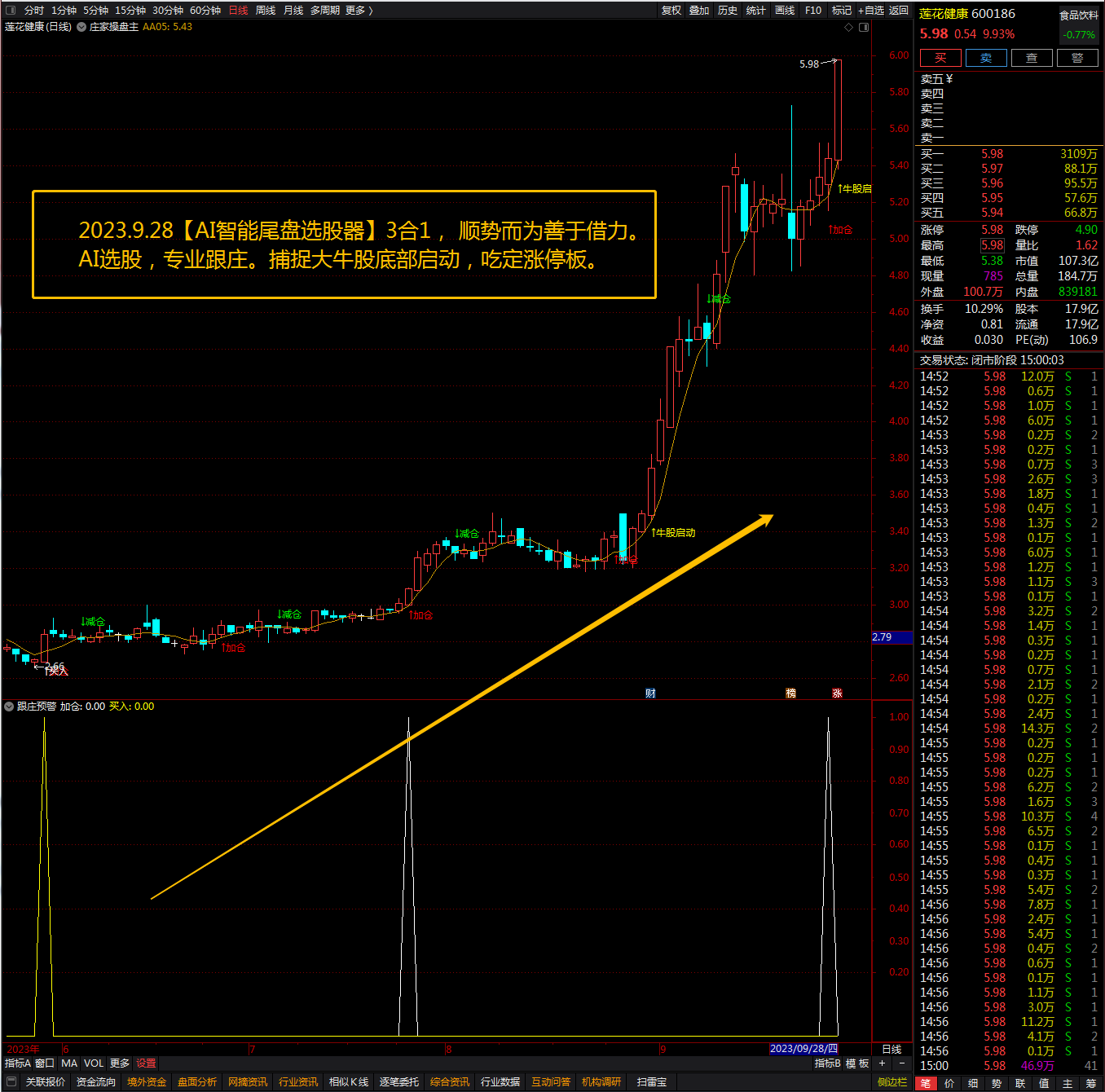Select the 15分钟 period
This screenshot has height=1092, width=1105.
[130, 11]
